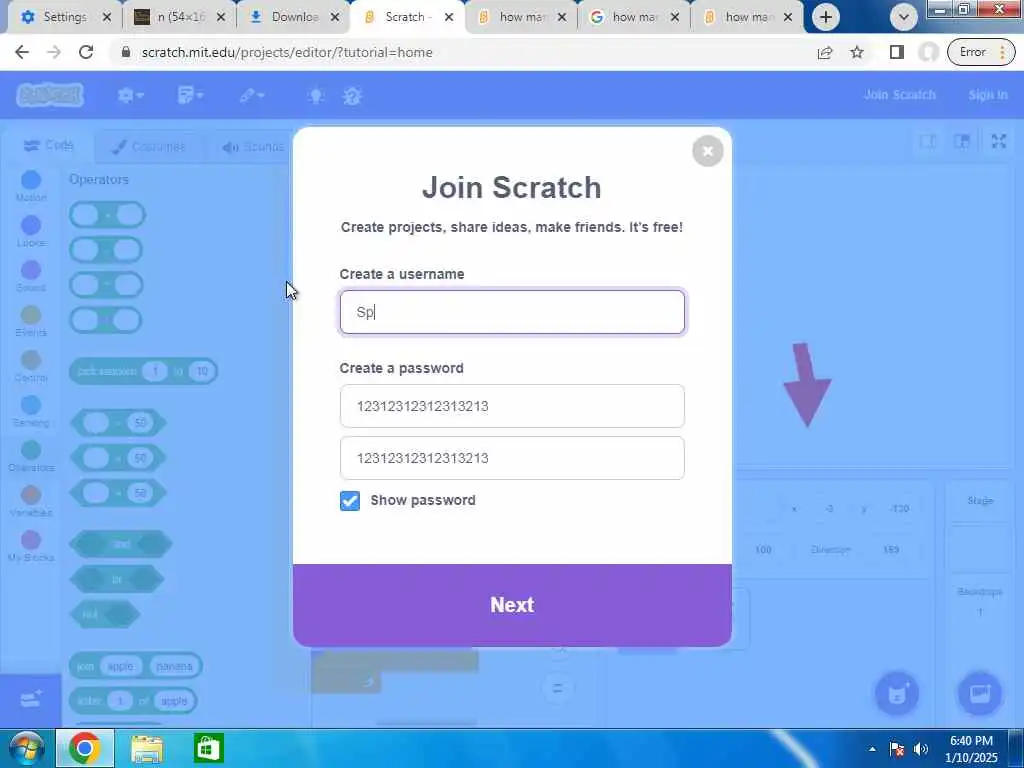Switch to the Google search browser tab
The image size is (1024, 768).
coord(633,17)
